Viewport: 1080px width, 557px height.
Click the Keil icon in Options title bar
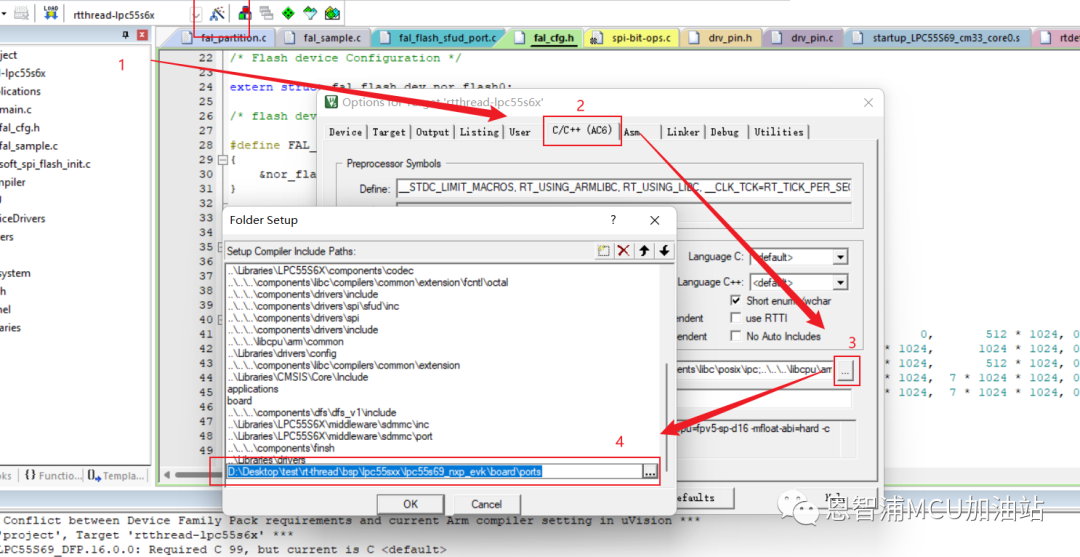pos(331,102)
